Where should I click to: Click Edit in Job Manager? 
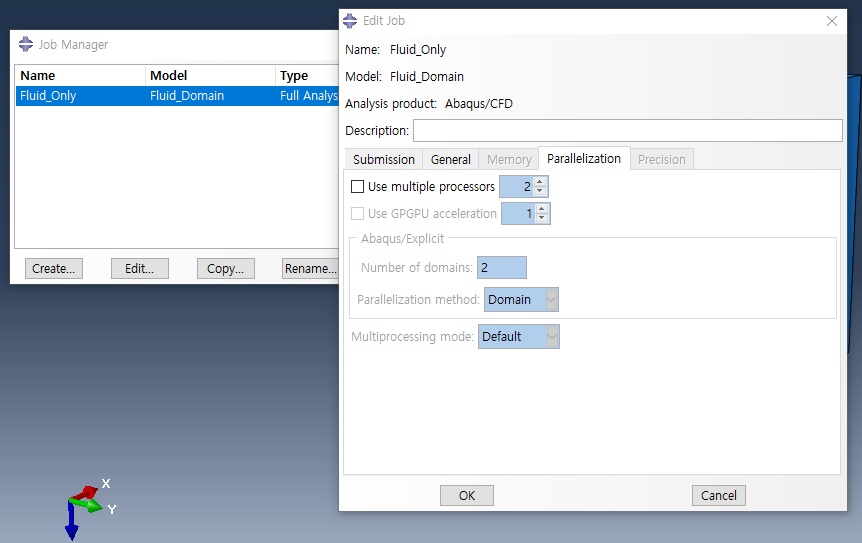click(139, 268)
